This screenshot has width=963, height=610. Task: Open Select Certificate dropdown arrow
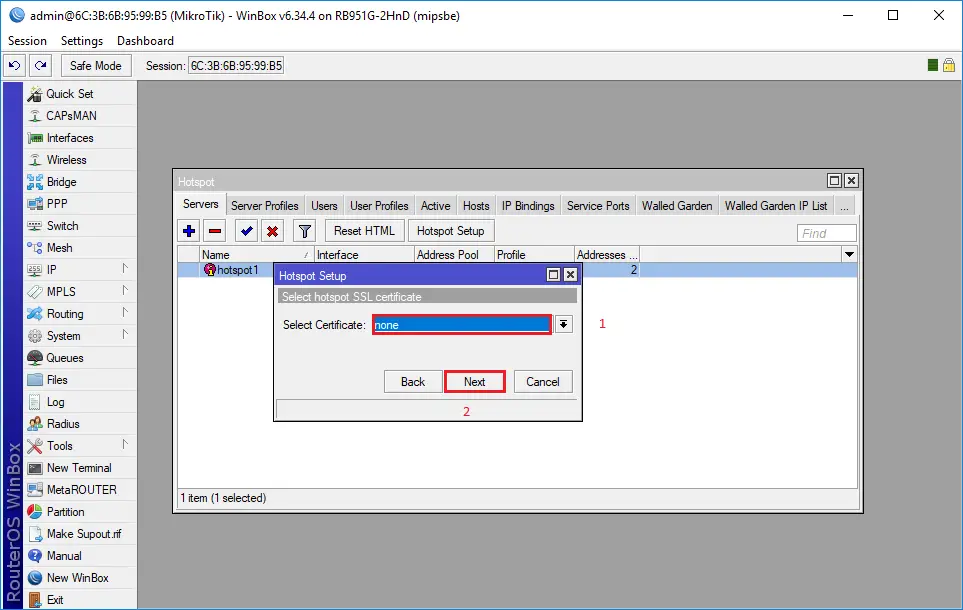click(x=563, y=324)
